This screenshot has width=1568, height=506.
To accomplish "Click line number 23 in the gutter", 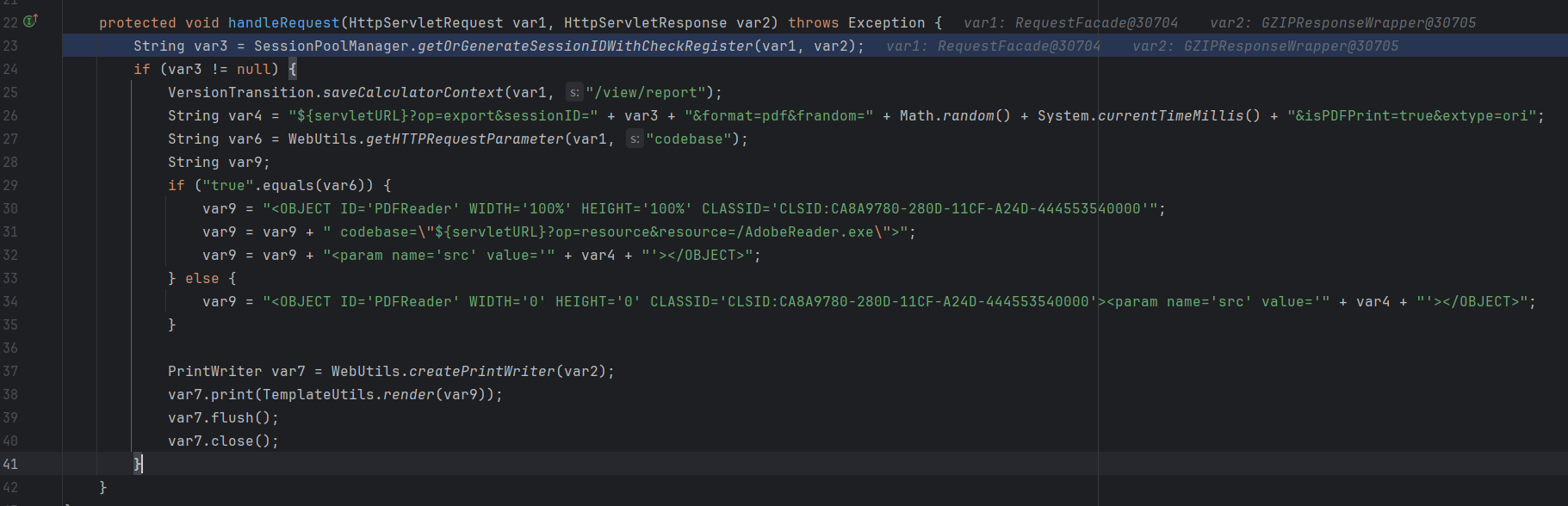I will (10, 46).
